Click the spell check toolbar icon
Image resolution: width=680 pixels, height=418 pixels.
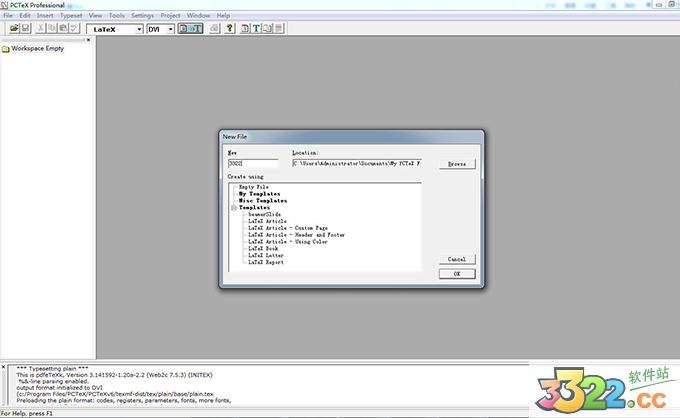[75, 29]
